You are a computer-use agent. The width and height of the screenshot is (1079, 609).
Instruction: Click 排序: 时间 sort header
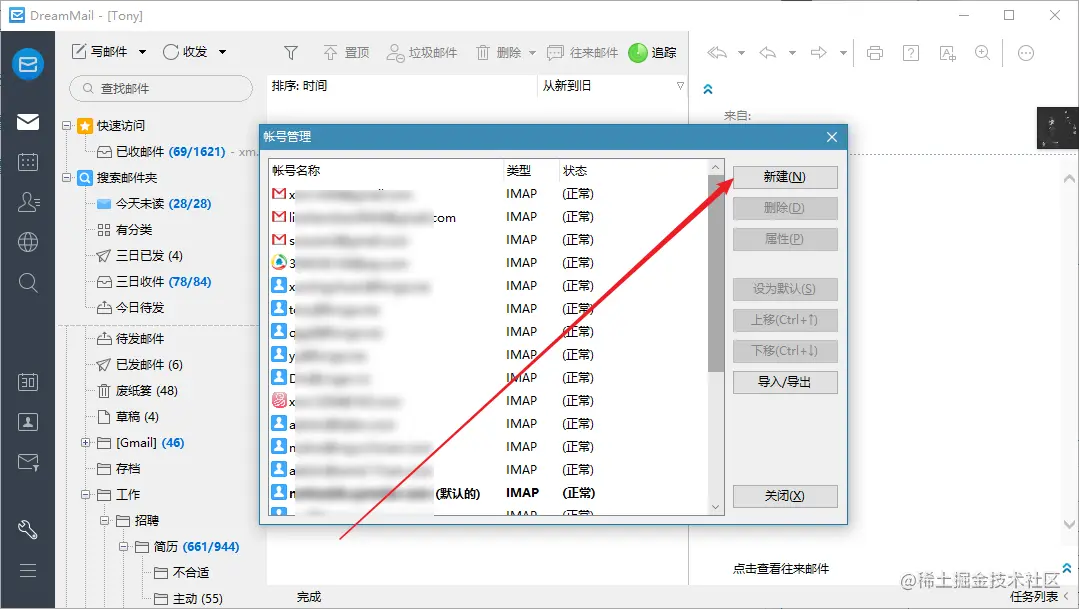tap(403, 86)
